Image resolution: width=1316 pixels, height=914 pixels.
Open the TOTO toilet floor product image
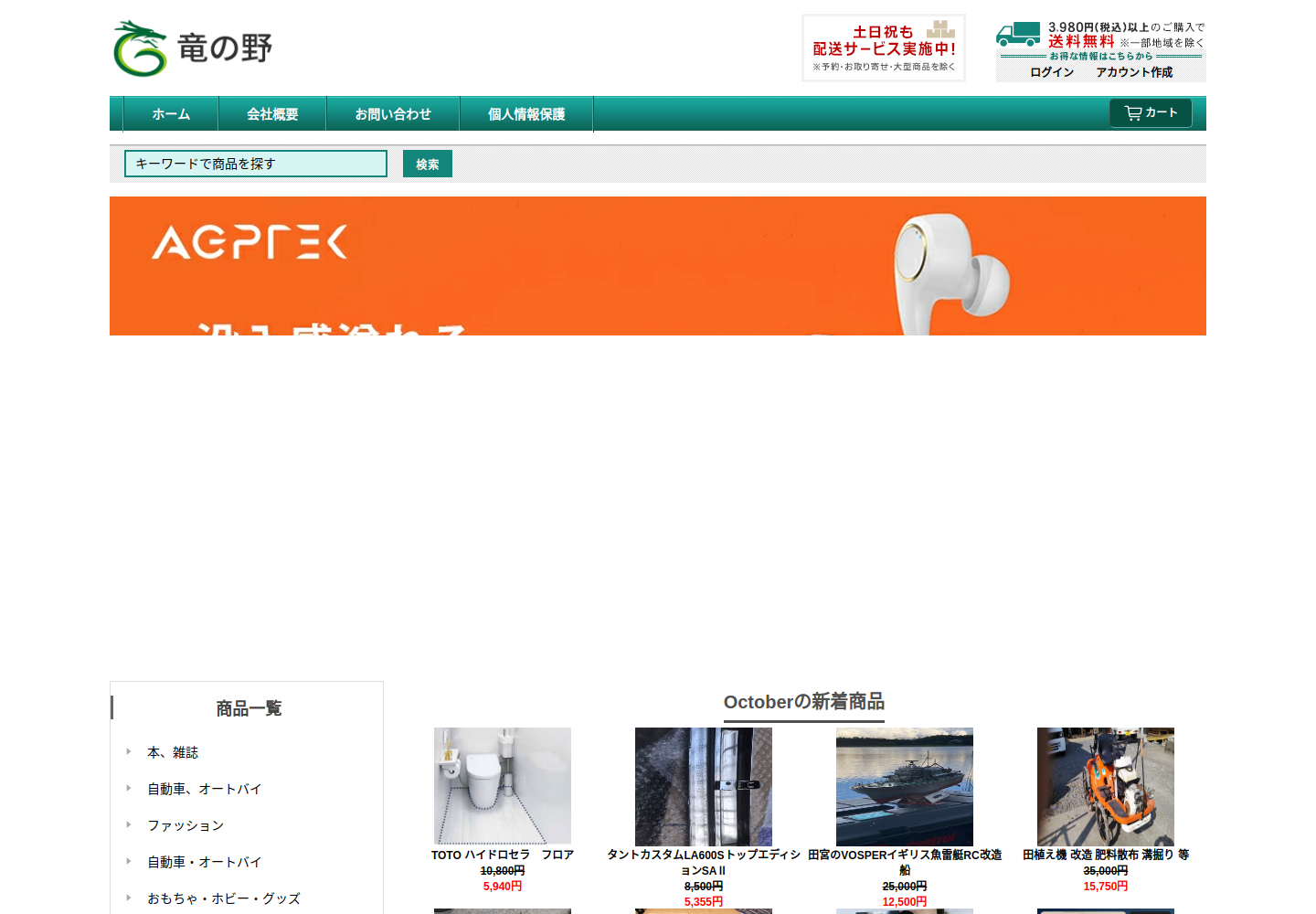[503, 786]
